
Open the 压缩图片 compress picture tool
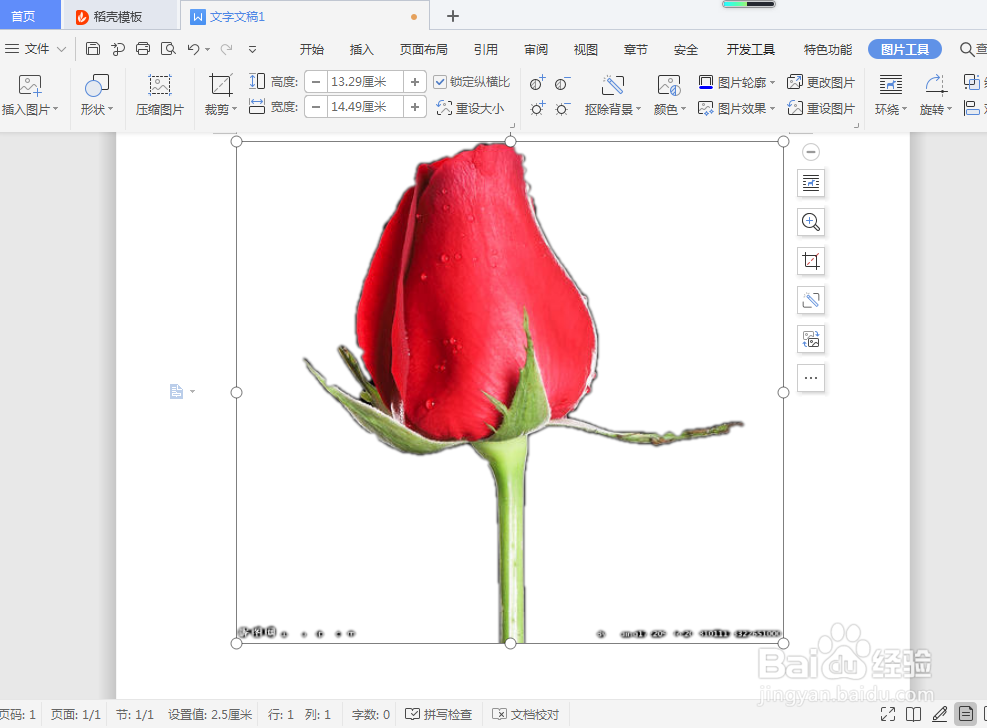(x=158, y=95)
